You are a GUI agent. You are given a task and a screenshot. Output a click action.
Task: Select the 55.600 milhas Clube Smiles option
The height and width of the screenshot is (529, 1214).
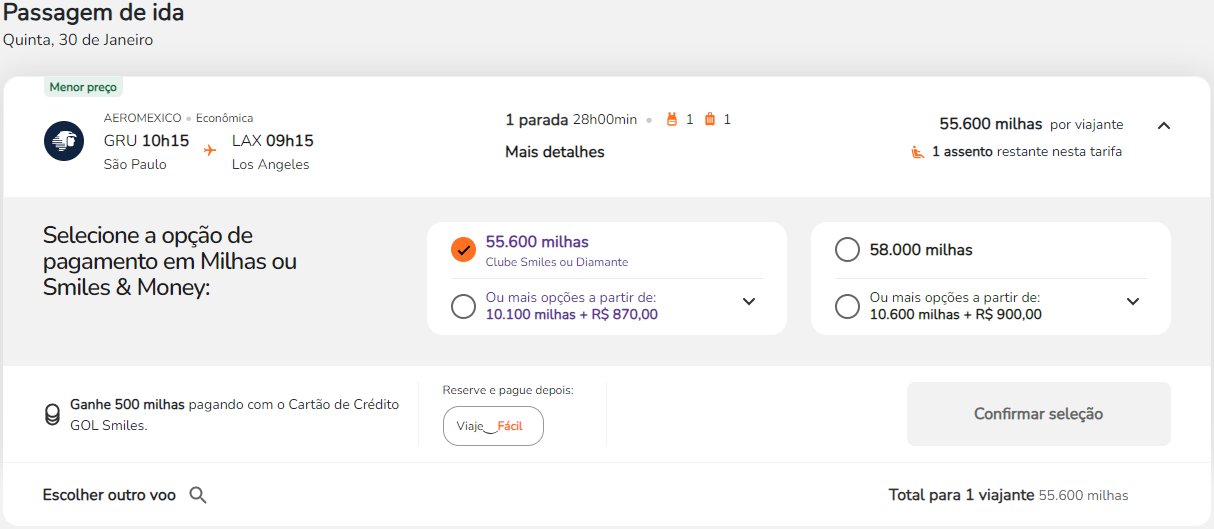463,250
